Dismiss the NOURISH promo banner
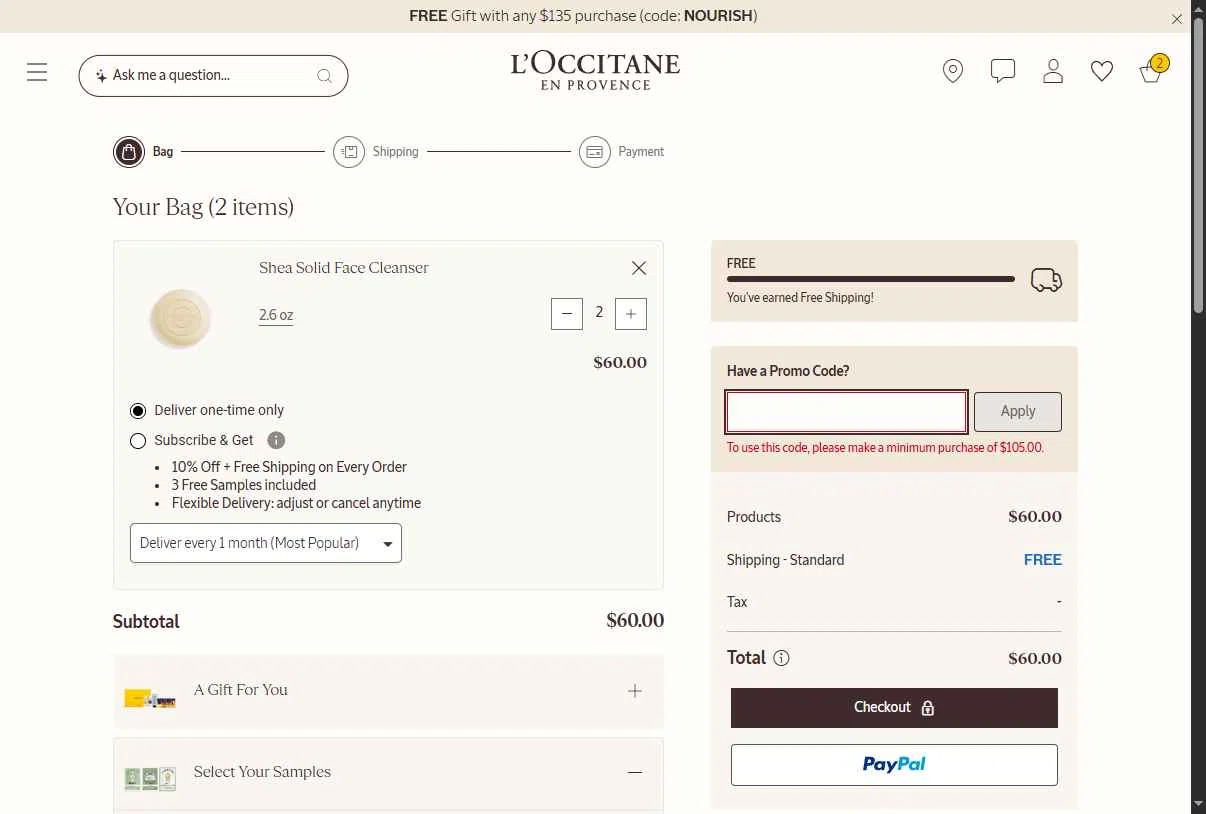The width and height of the screenshot is (1206, 814). (x=1177, y=19)
